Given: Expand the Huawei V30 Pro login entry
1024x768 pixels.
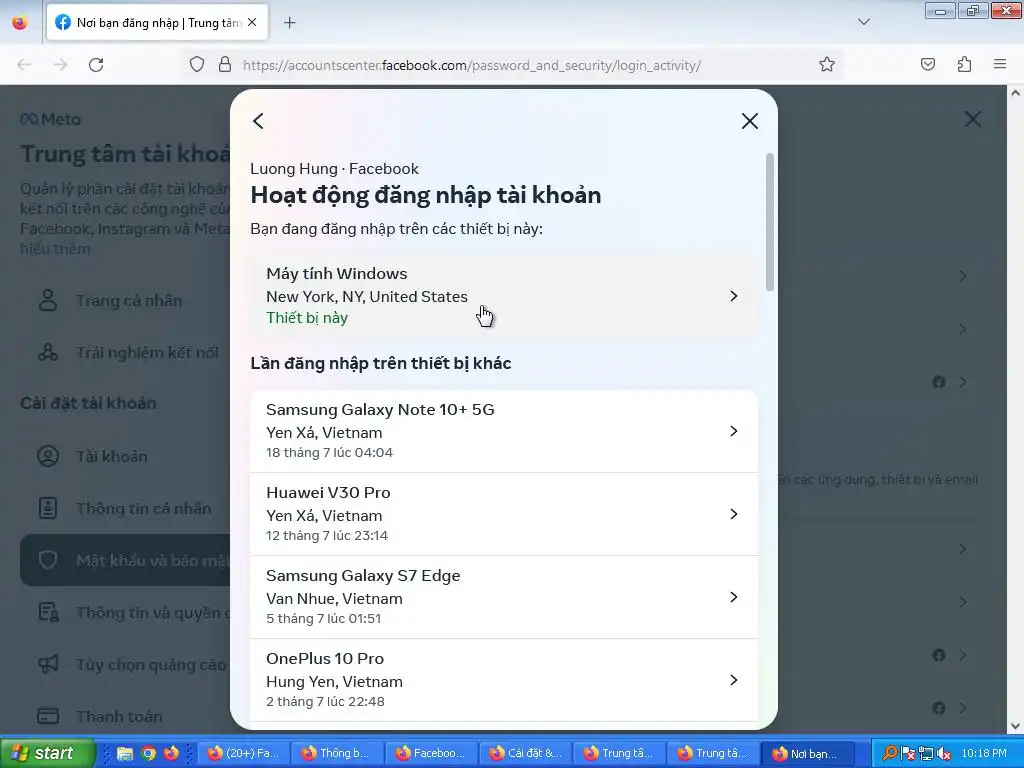Looking at the screenshot, I should (504, 514).
